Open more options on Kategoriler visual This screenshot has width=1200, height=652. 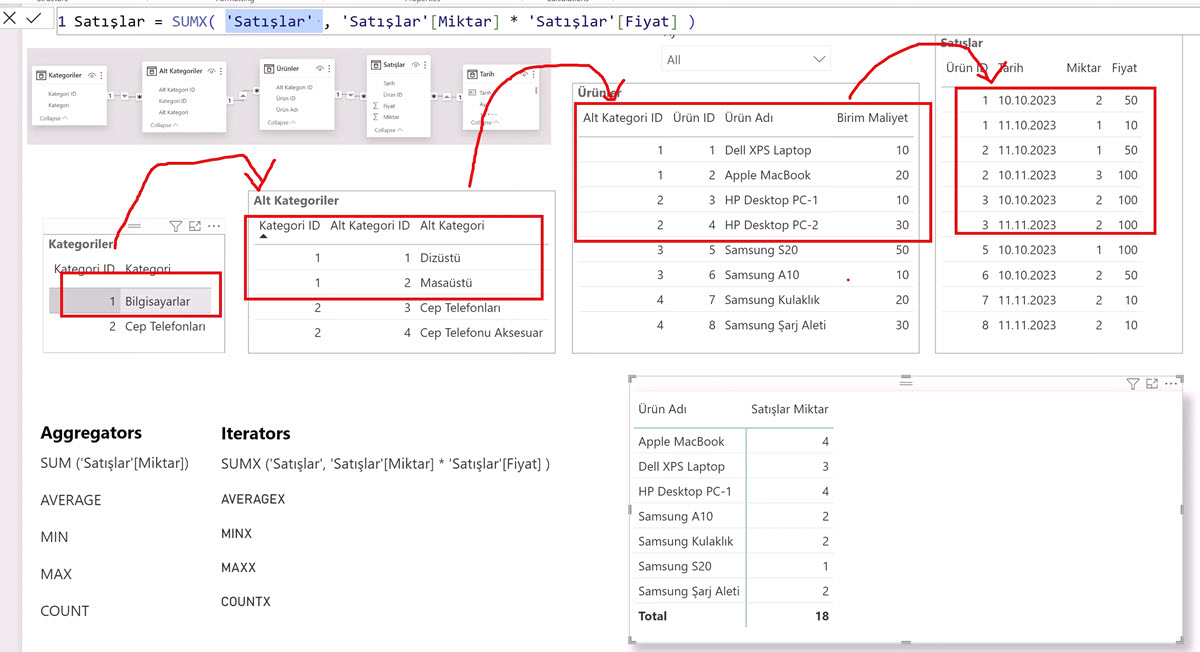coord(214,227)
